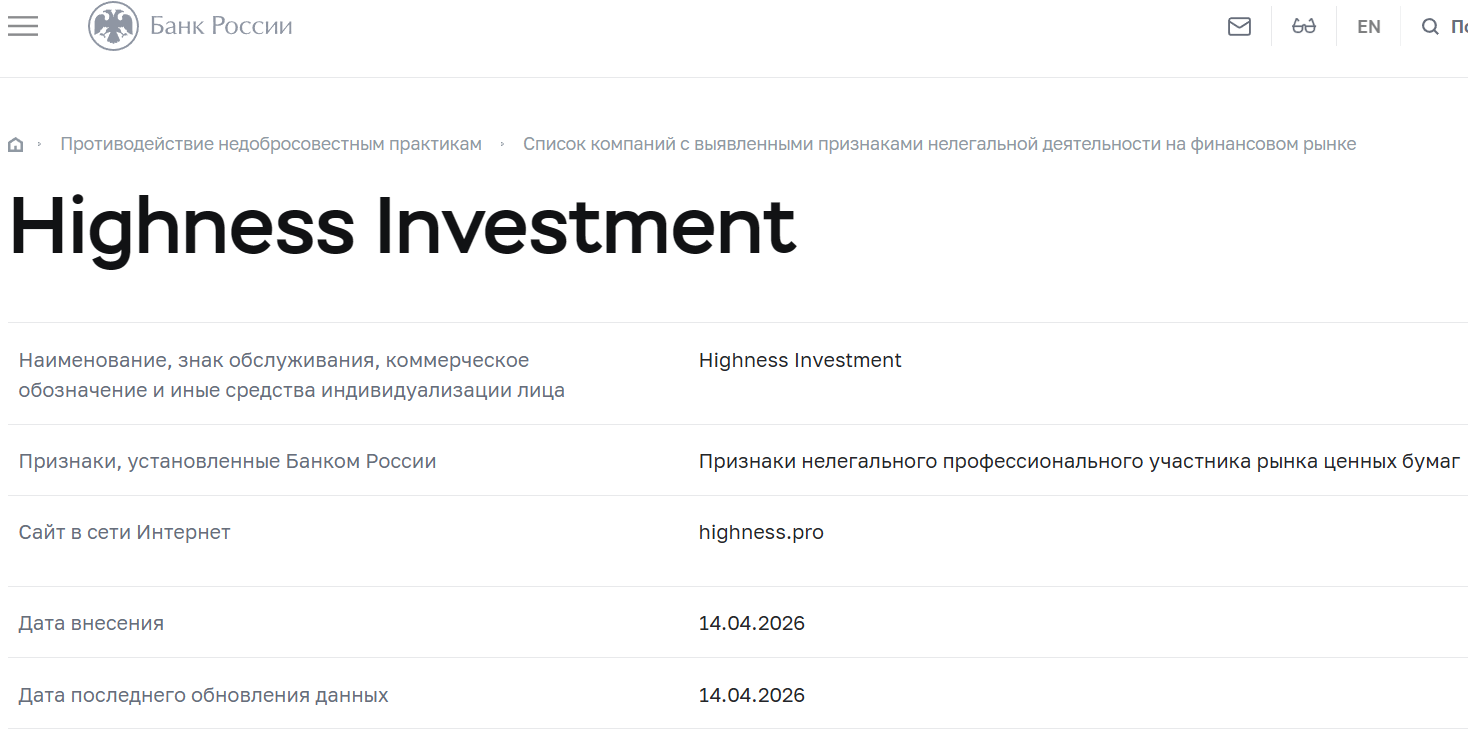The width and height of the screenshot is (1468, 730).
Task: Open the feedback envelope icon
Action: click(x=1239, y=26)
